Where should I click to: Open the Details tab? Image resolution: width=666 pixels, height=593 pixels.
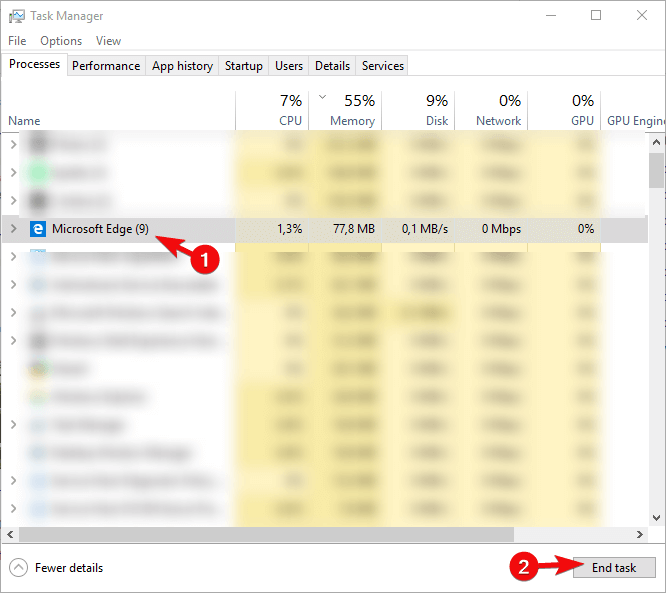tap(332, 66)
